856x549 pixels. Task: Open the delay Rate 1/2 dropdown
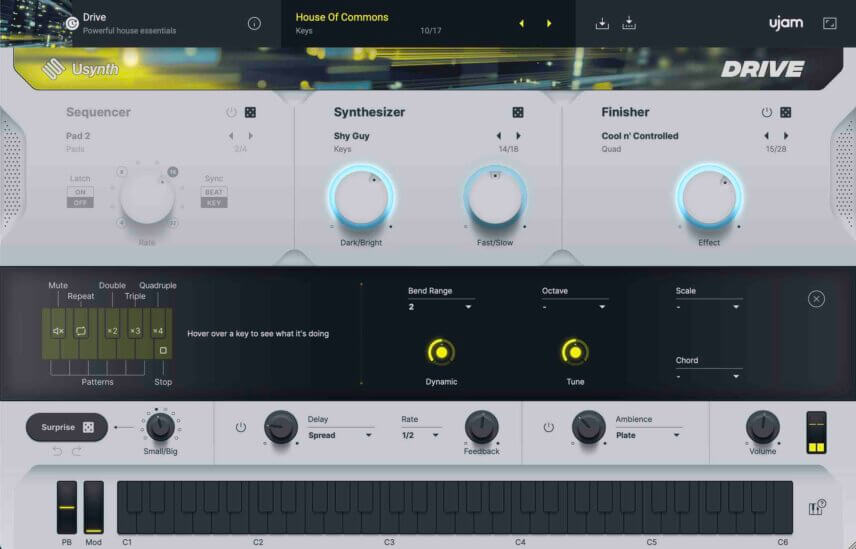[x=420, y=435]
